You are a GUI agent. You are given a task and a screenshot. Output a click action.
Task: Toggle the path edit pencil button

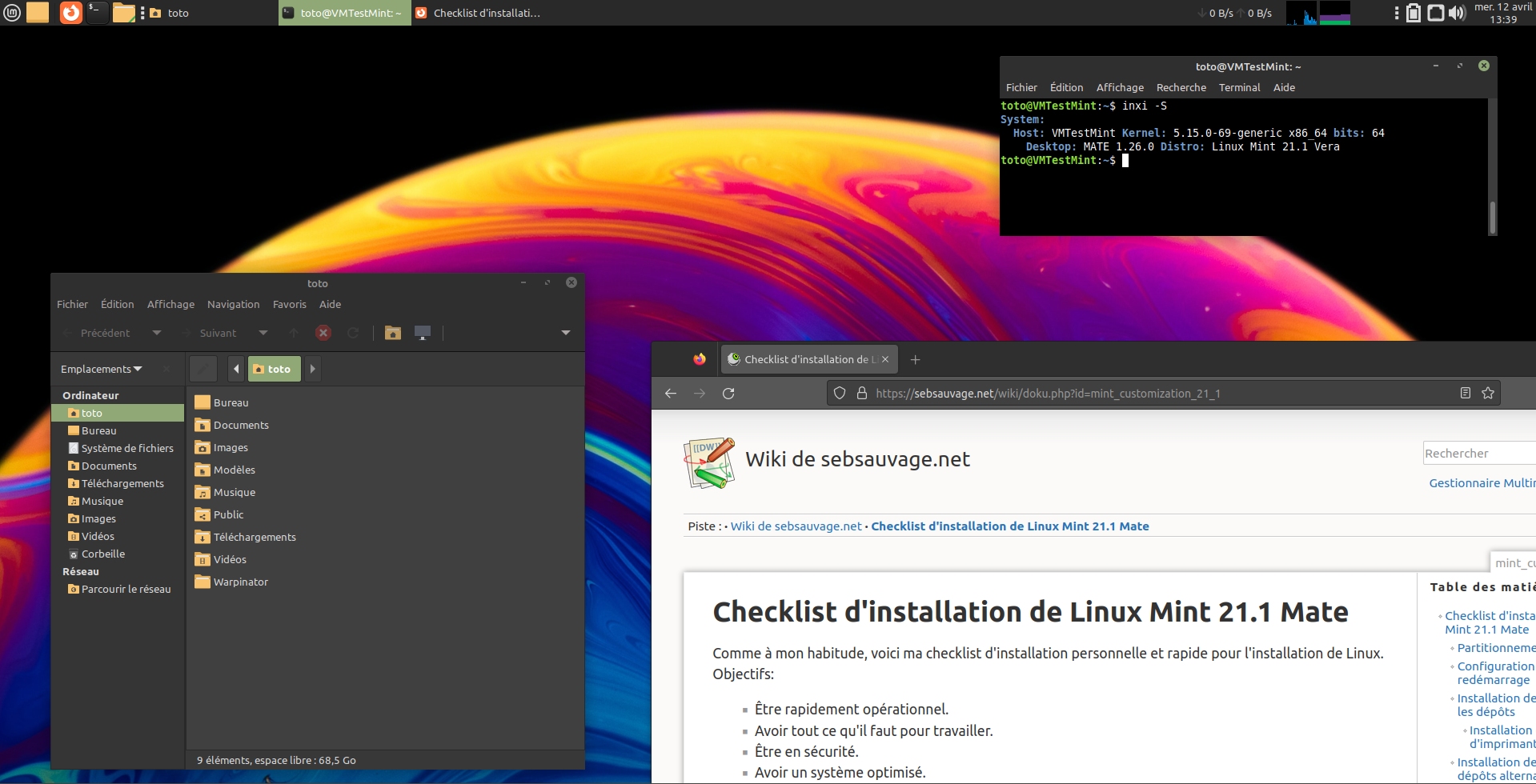point(203,369)
